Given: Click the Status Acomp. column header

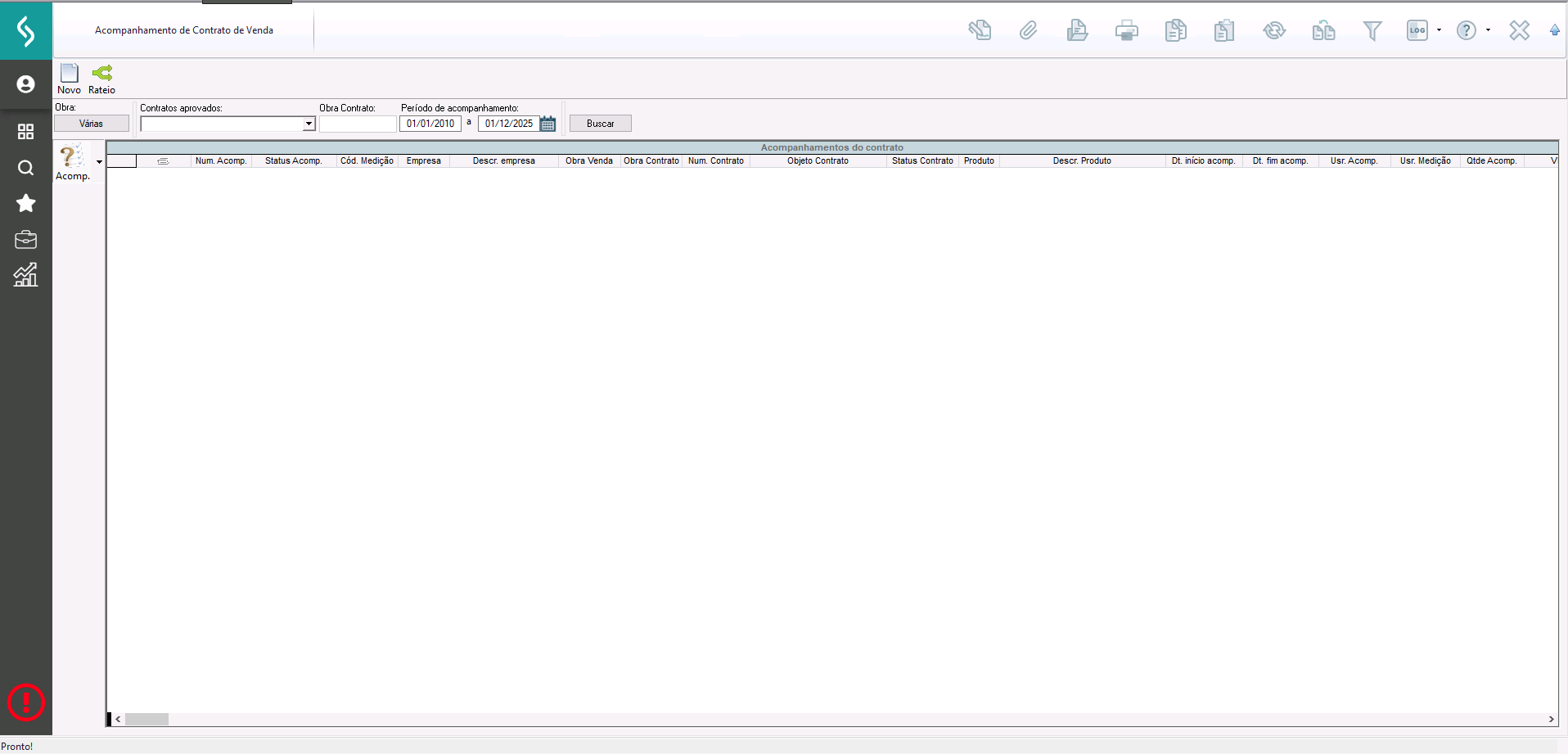Looking at the screenshot, I should [294, 161].
